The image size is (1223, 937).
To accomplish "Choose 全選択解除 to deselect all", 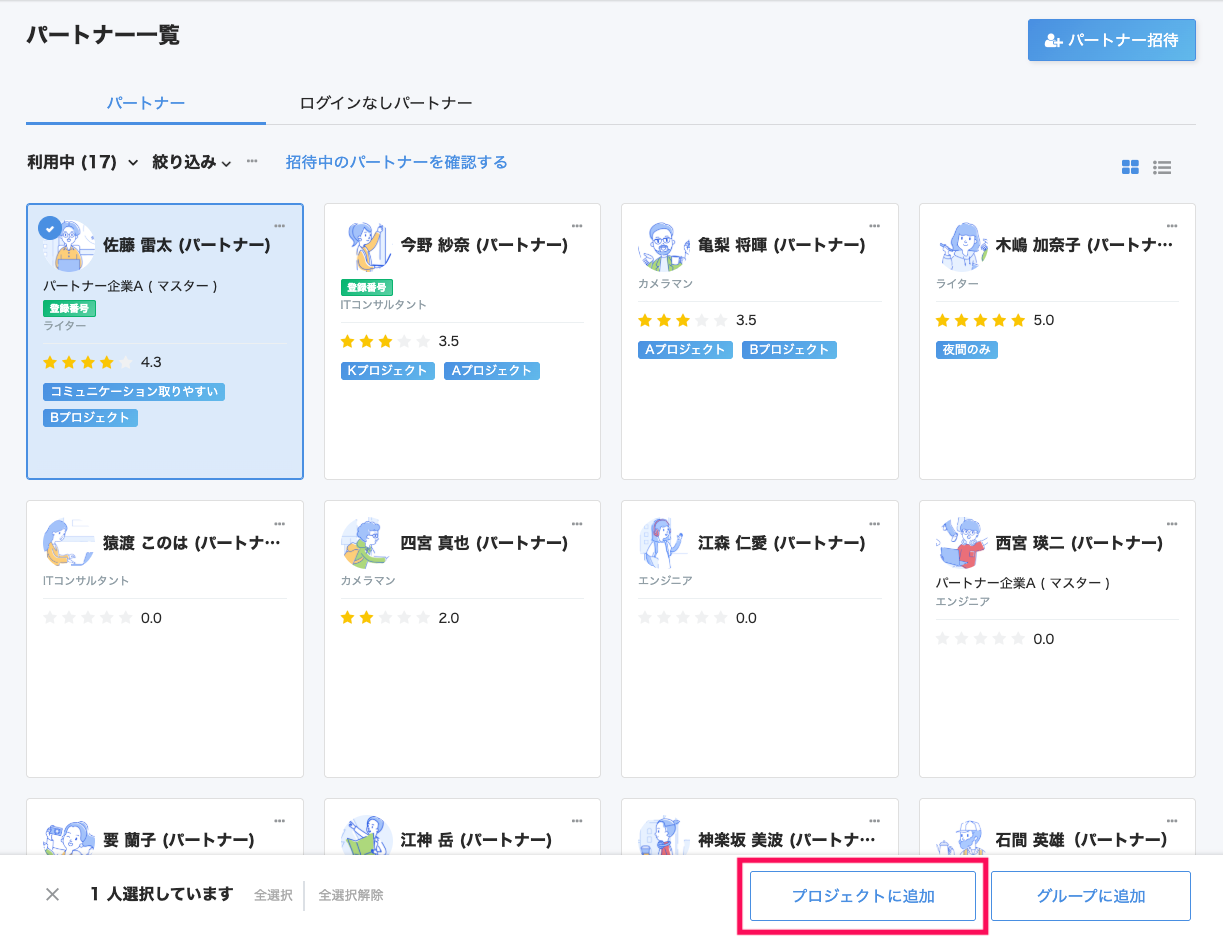I will [x=351, y=896].
